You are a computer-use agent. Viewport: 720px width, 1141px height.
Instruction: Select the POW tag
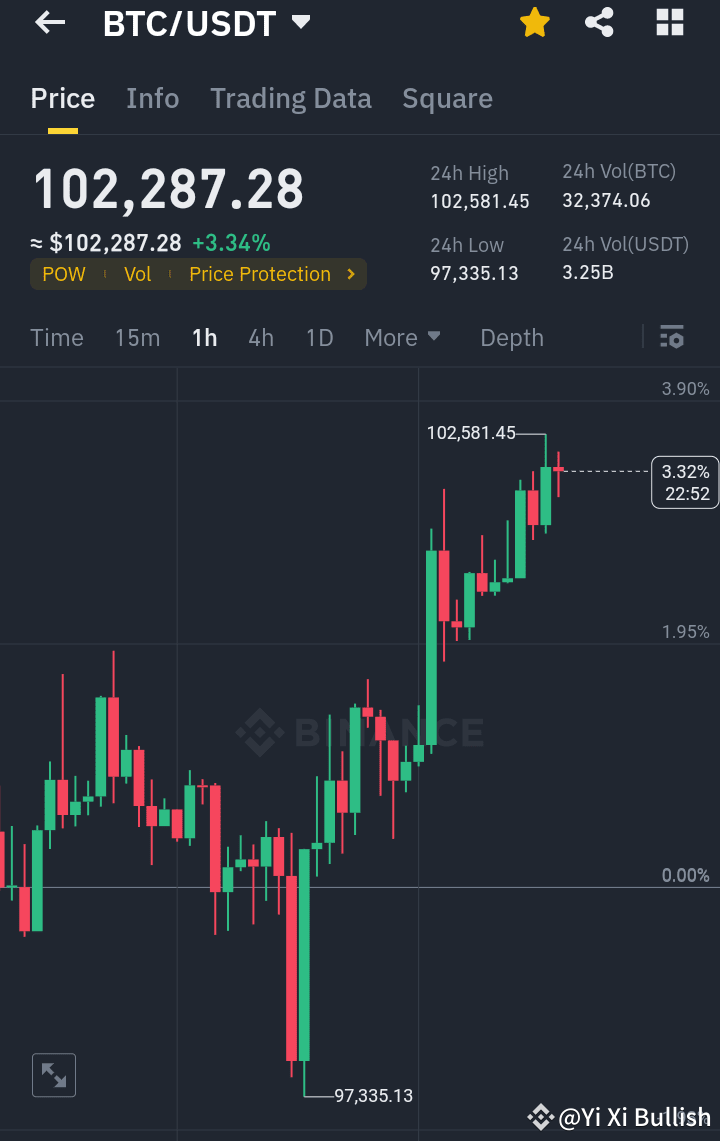tap(63, 273)
